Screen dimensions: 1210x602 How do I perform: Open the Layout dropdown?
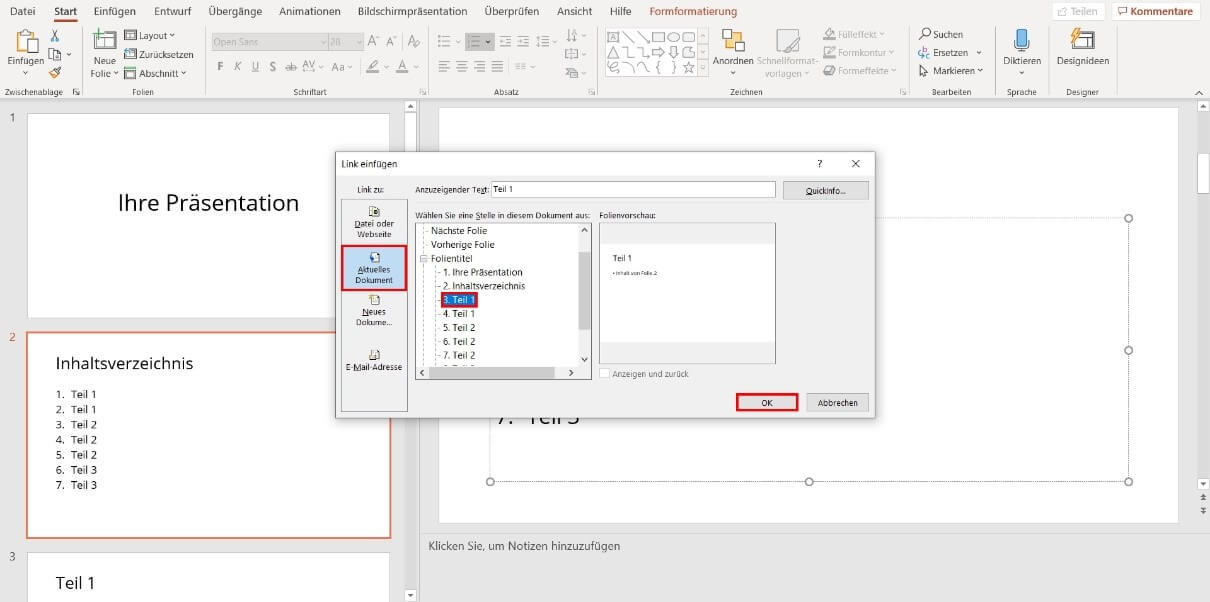tap(150, 36)
